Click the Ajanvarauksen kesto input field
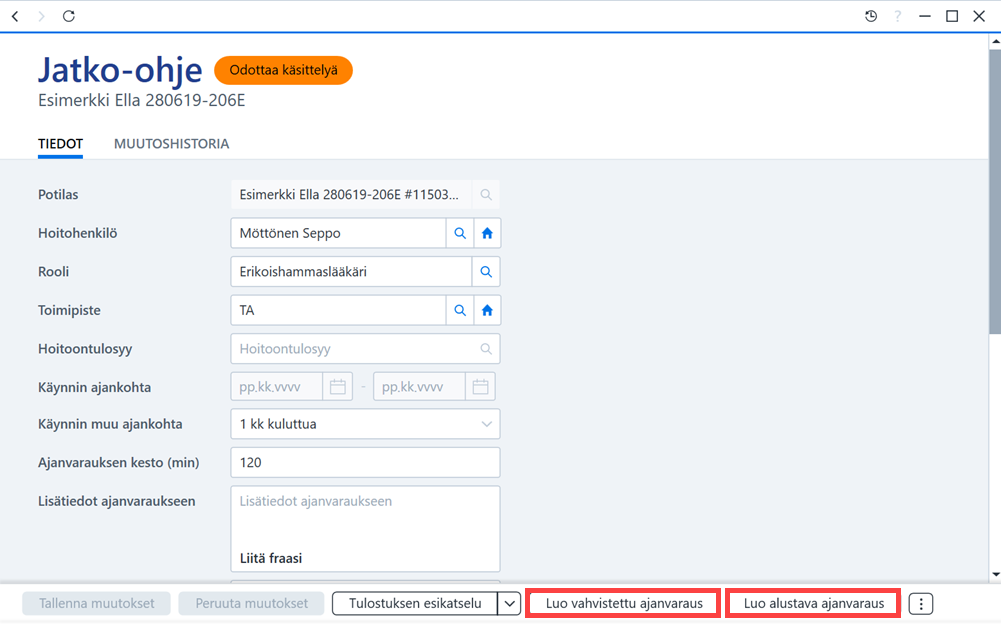The height and width of the screenshot is (624, 1001). coord(365,462)
